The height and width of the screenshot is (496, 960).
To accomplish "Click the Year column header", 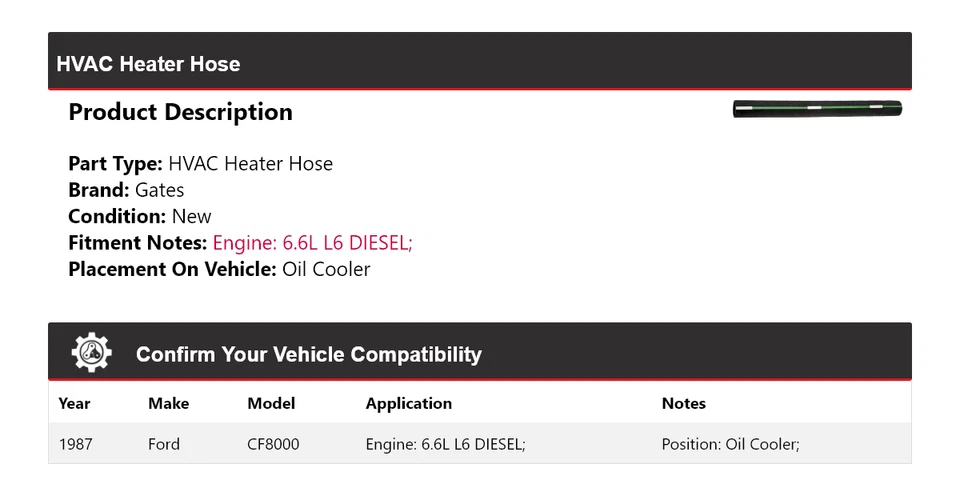I will [74, 403].
